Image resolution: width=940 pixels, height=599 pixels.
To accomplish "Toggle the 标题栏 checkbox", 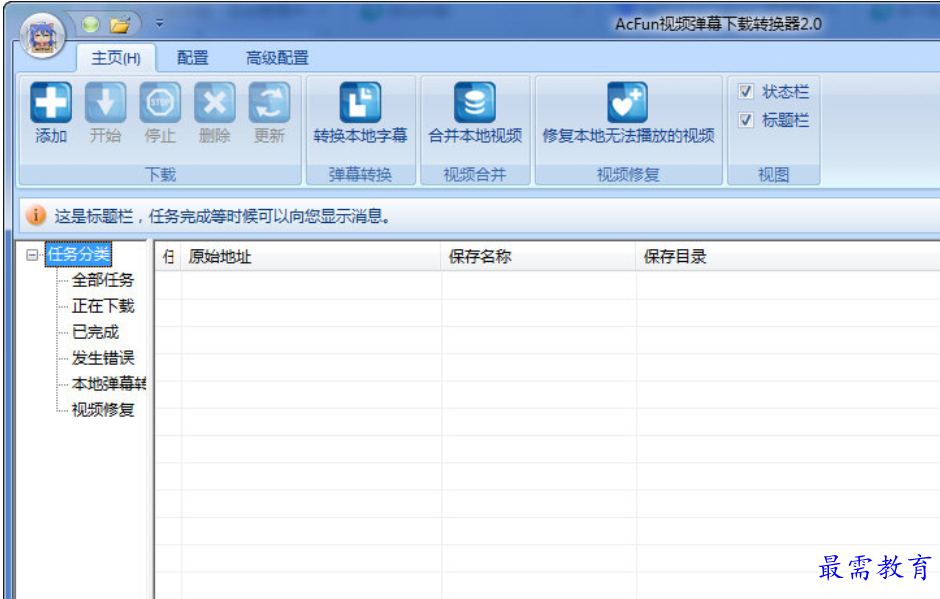I will click(745, 120).
